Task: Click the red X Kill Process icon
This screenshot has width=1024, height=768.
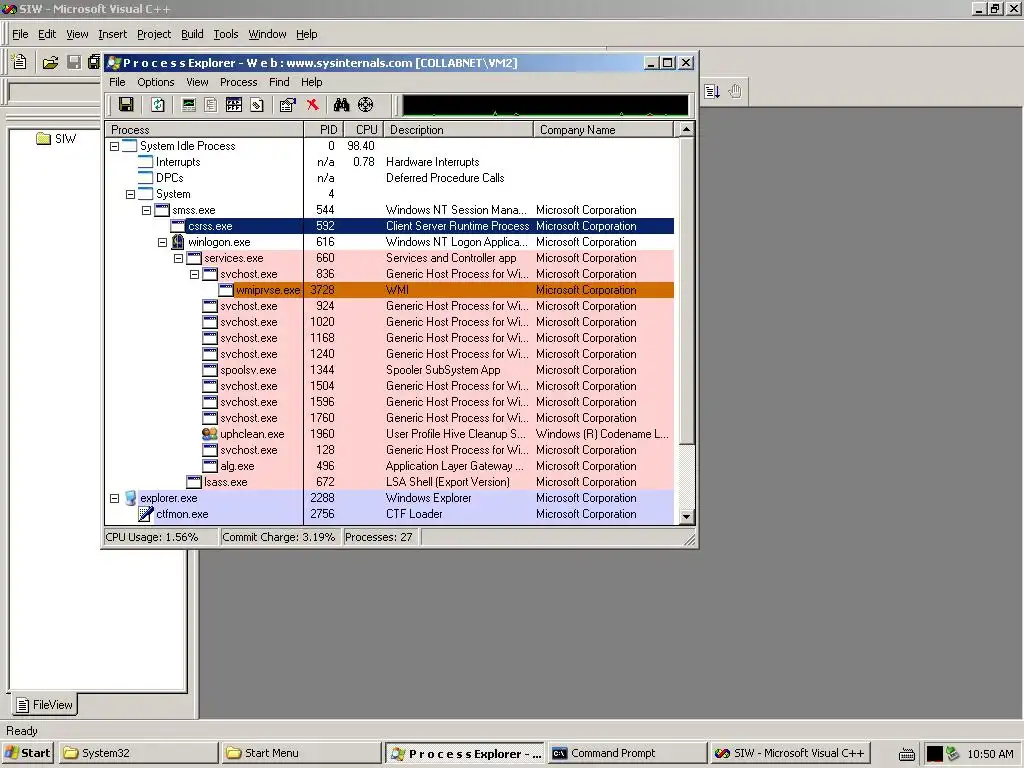Action: point(313,104)
